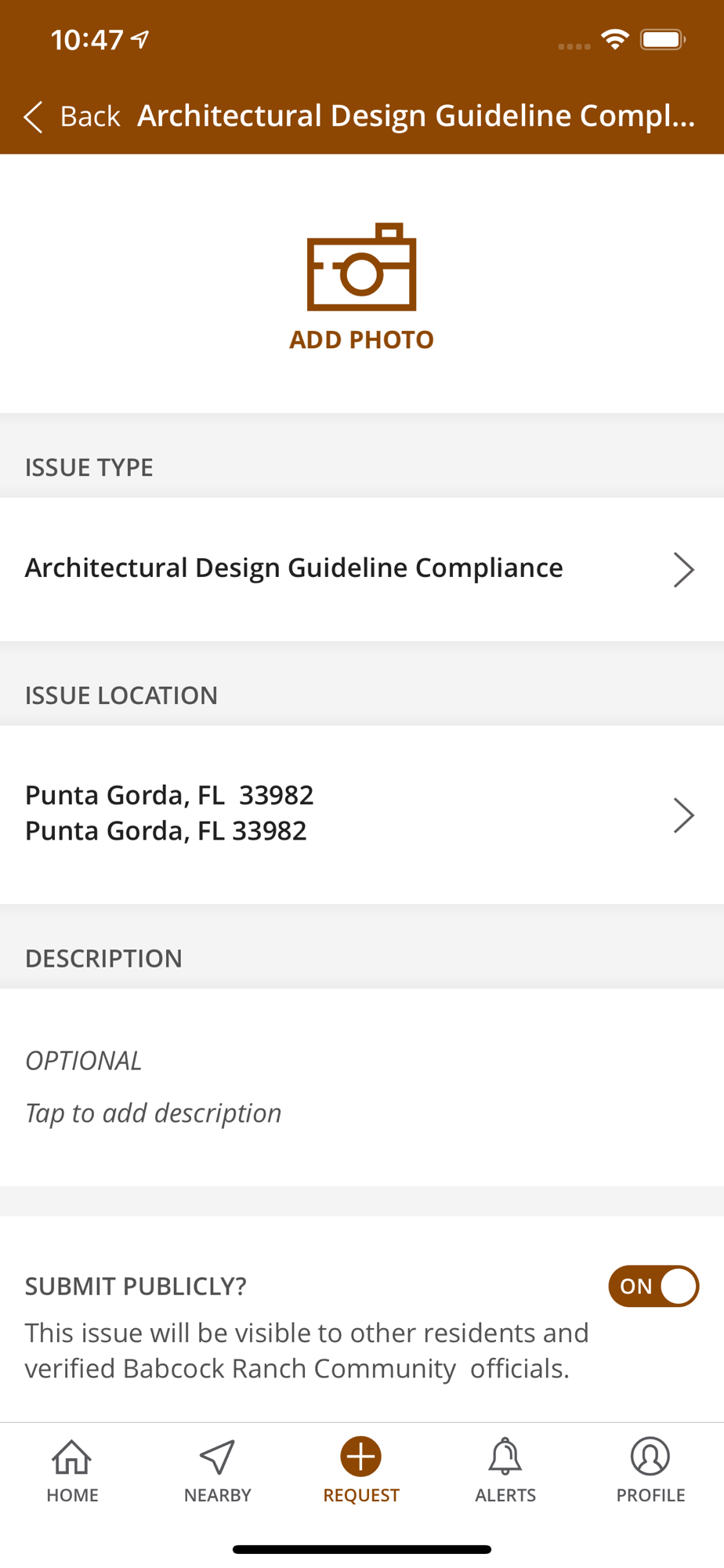Expand issue location chevron arrow
The width and height of the screenshot is (724, 1568).
684,815
